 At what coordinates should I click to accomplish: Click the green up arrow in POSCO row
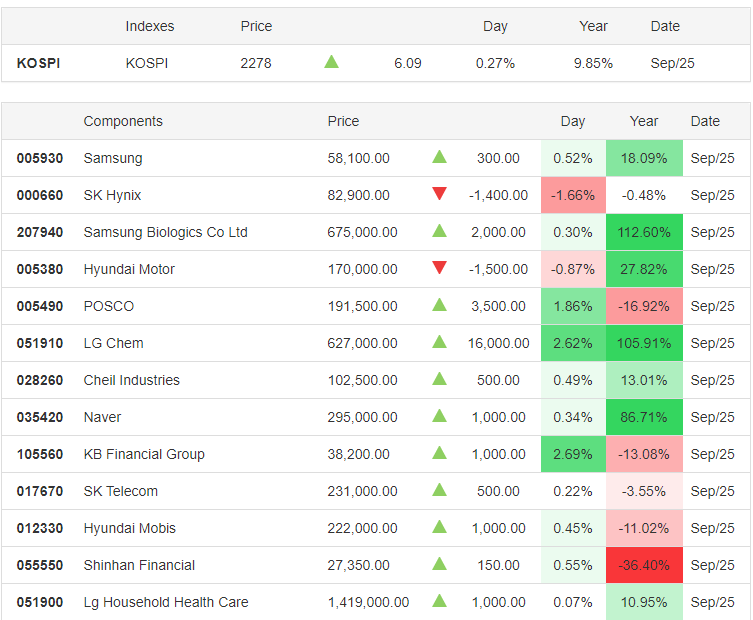click(x=439, y=305)
